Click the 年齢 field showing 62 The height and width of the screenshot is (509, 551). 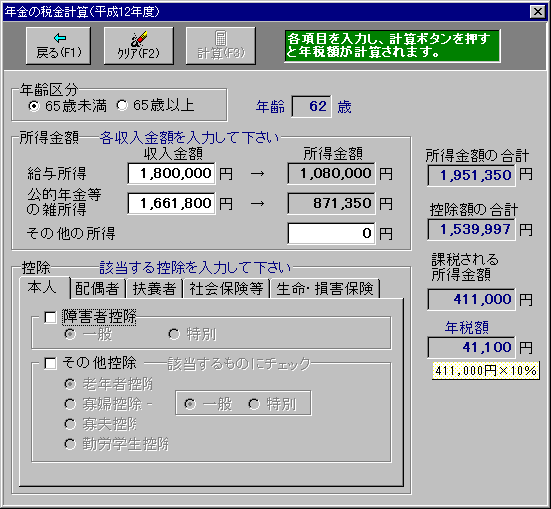pos(311,106)
